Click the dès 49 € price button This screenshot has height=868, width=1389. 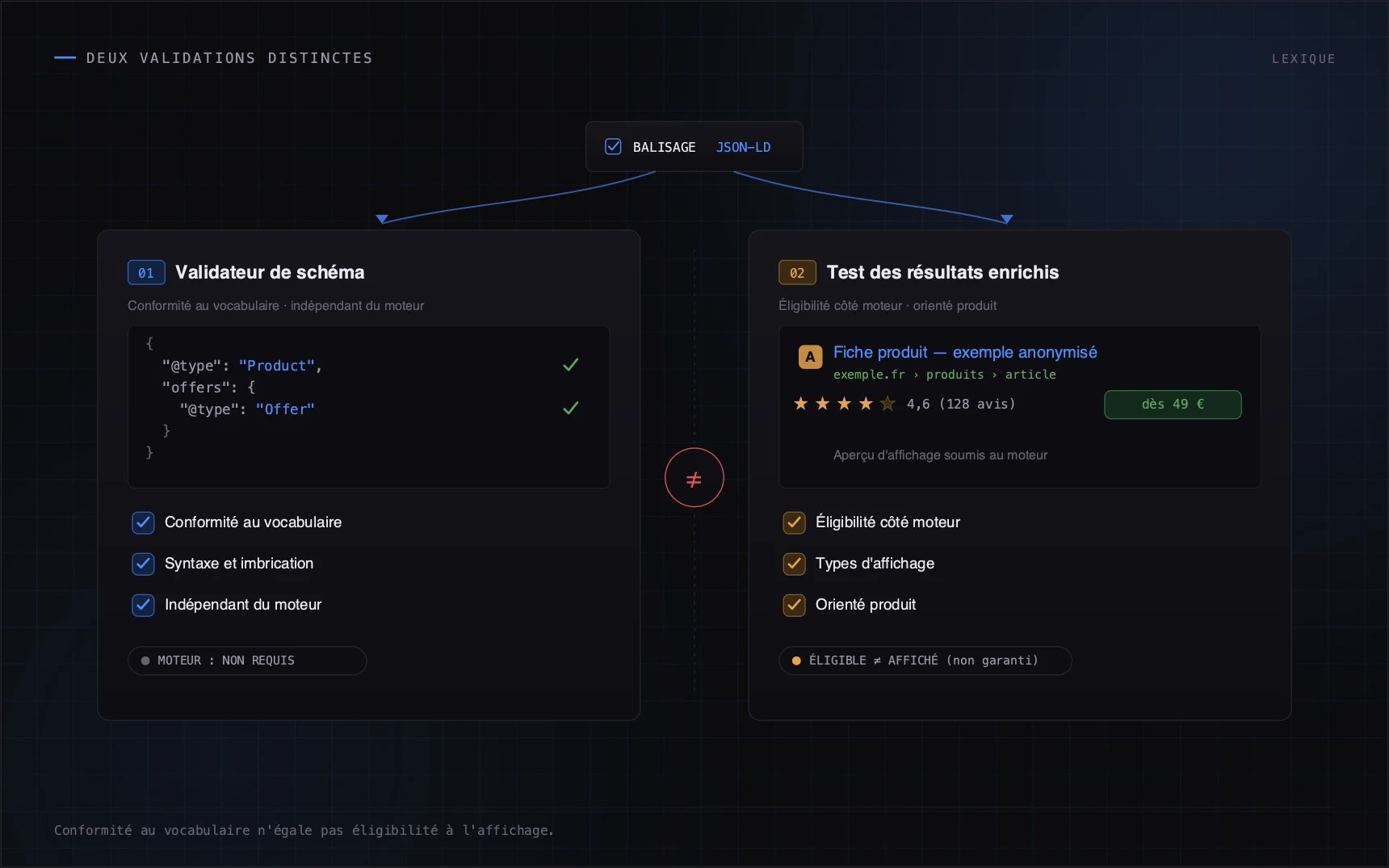pos(1173,405)
